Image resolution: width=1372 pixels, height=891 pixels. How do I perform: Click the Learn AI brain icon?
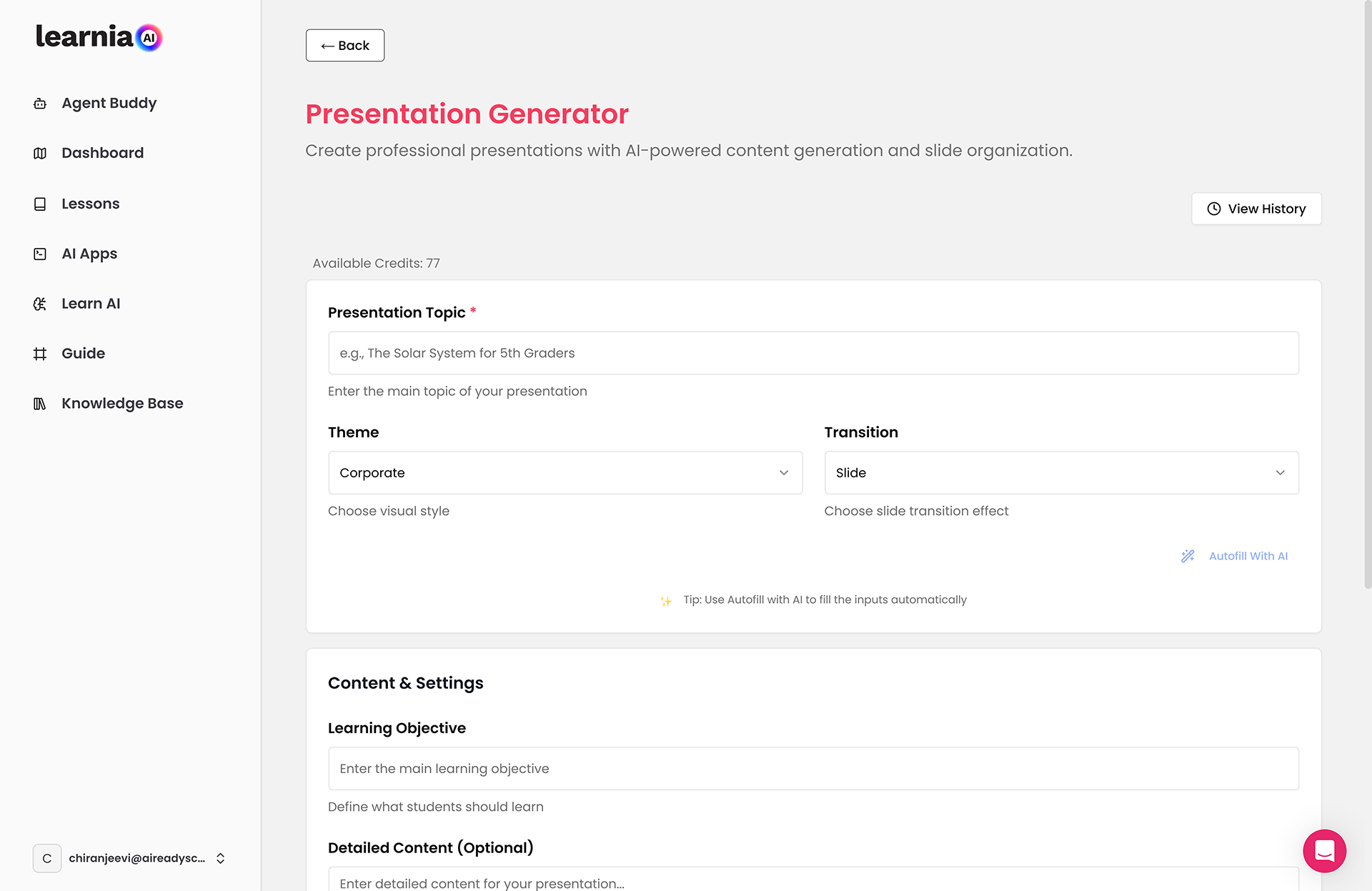coord(40,304)
